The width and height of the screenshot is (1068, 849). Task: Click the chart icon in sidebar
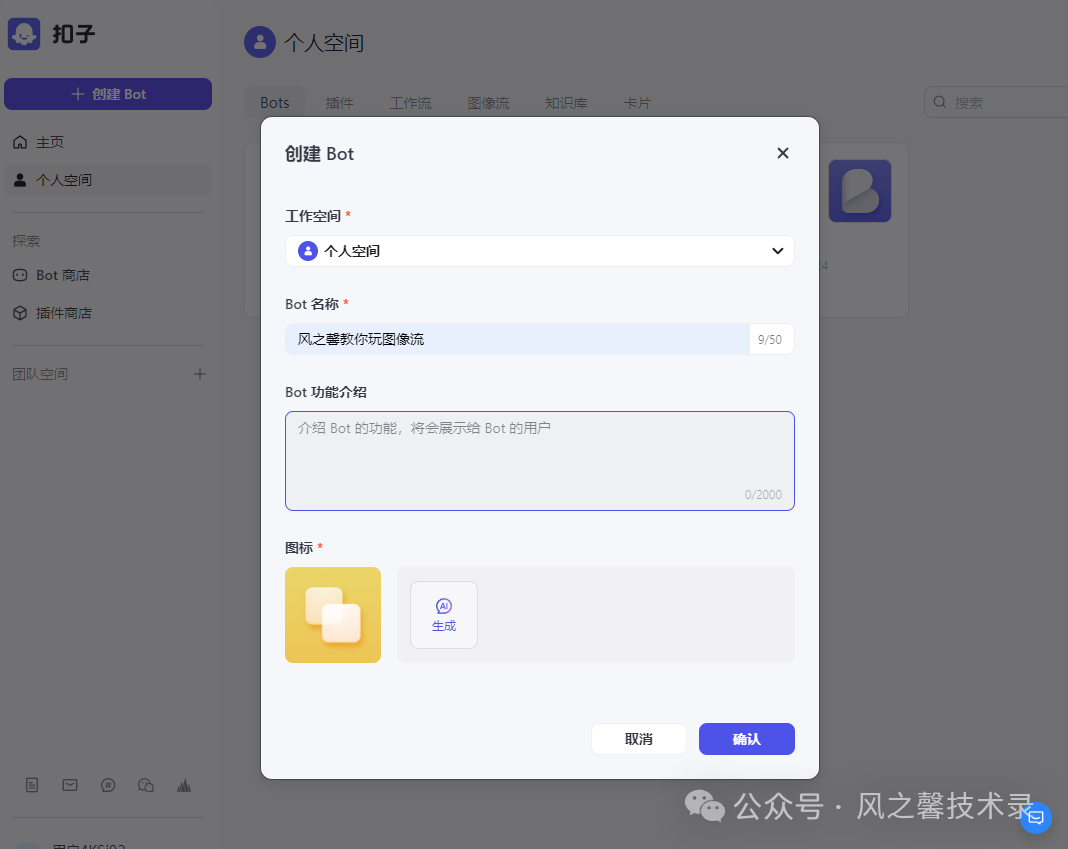(x=184, y=785)
